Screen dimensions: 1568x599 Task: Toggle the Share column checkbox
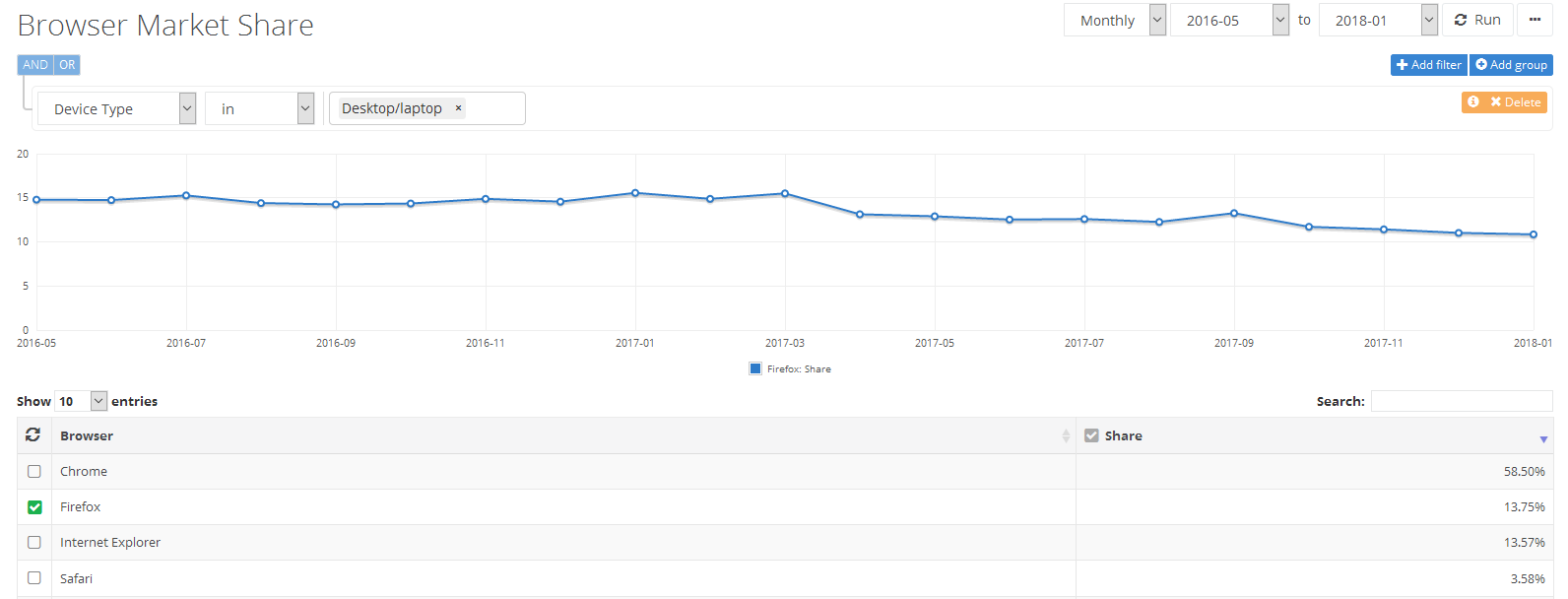pyautogui.click(x=1091, y=435)
